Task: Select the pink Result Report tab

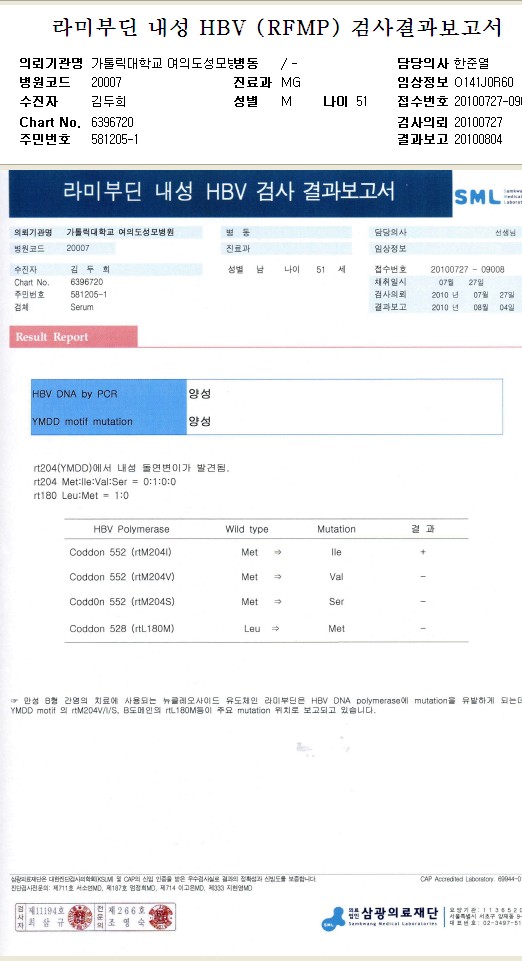Action: click(74, 337)
